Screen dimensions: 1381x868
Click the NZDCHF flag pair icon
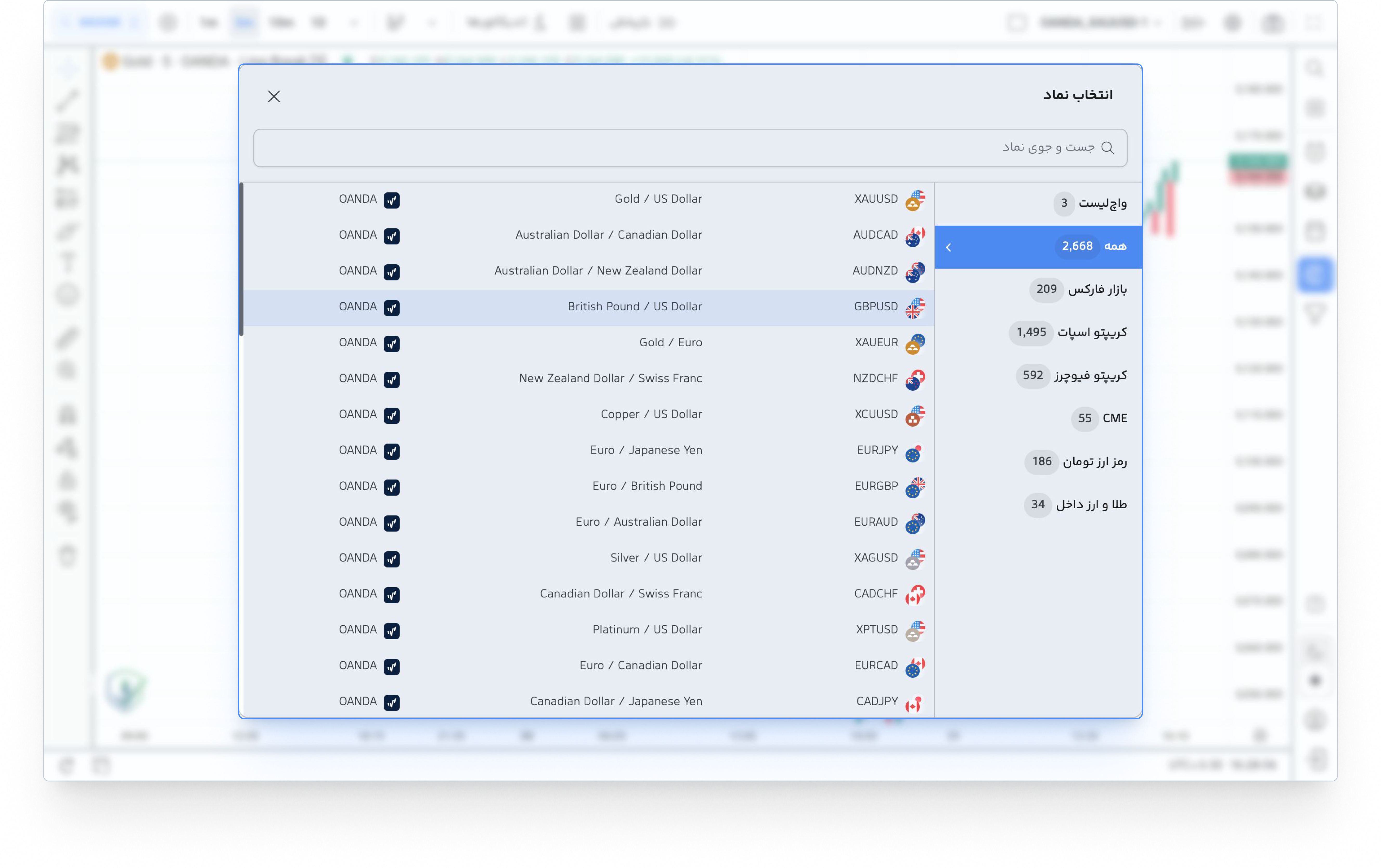point(915,380)
